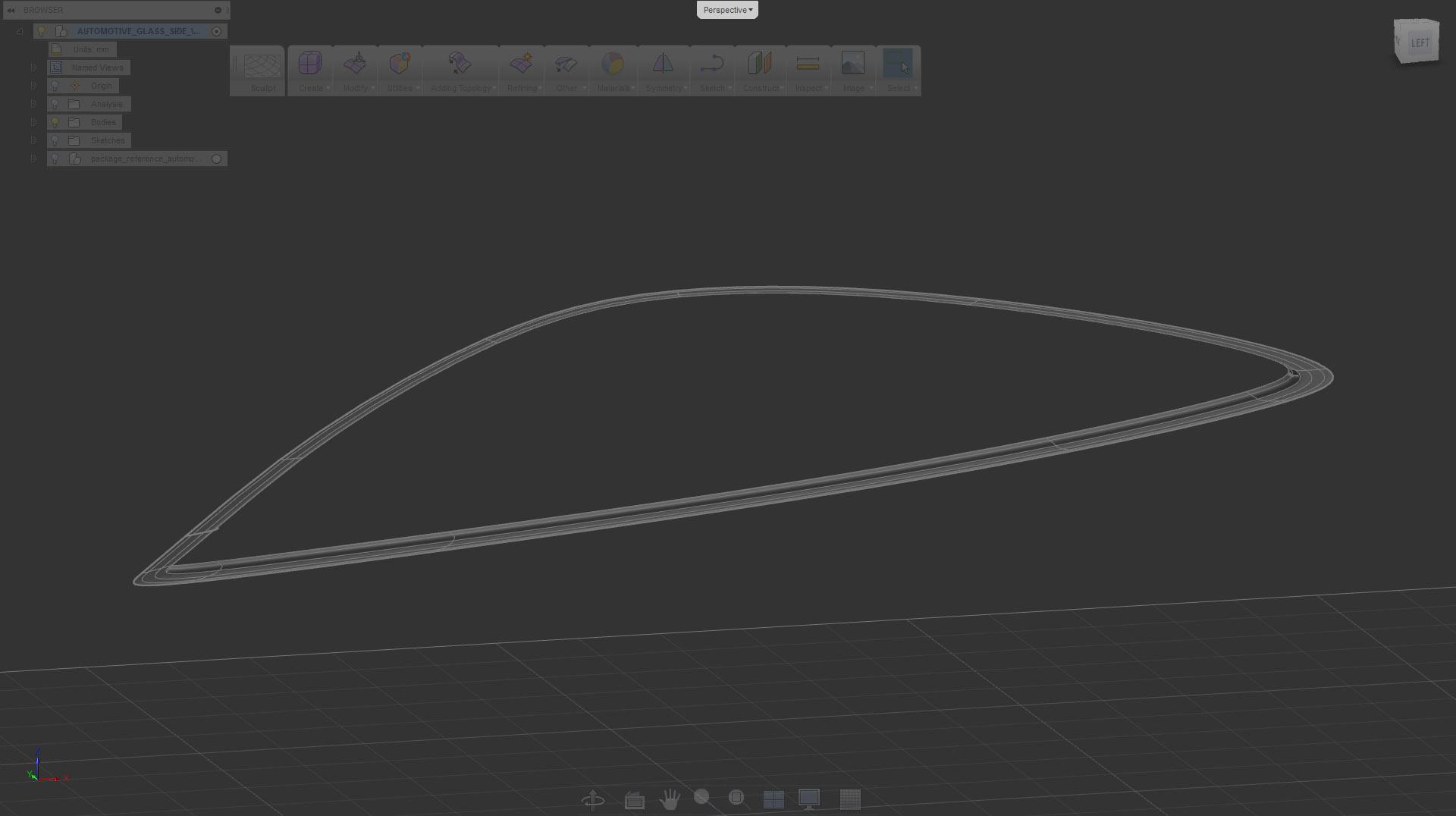Activate the Select tool icon
Image resolution: width=1456 pixels, height=816 pixels.
tap(898, 63)
